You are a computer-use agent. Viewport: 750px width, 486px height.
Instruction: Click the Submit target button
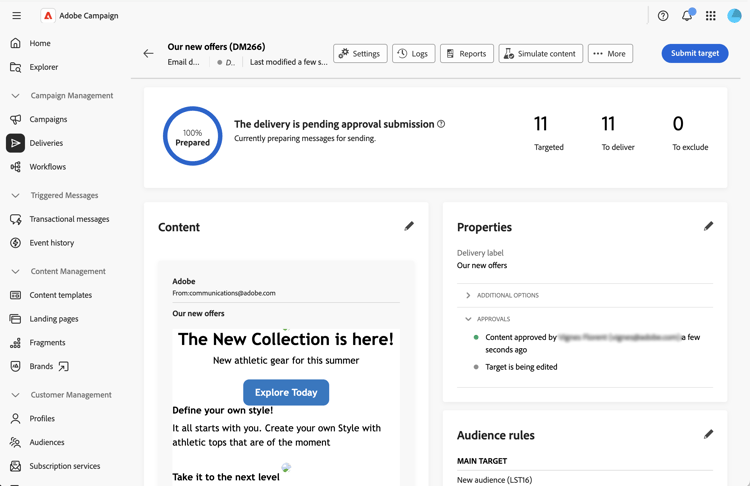click(x=695, y=53)
